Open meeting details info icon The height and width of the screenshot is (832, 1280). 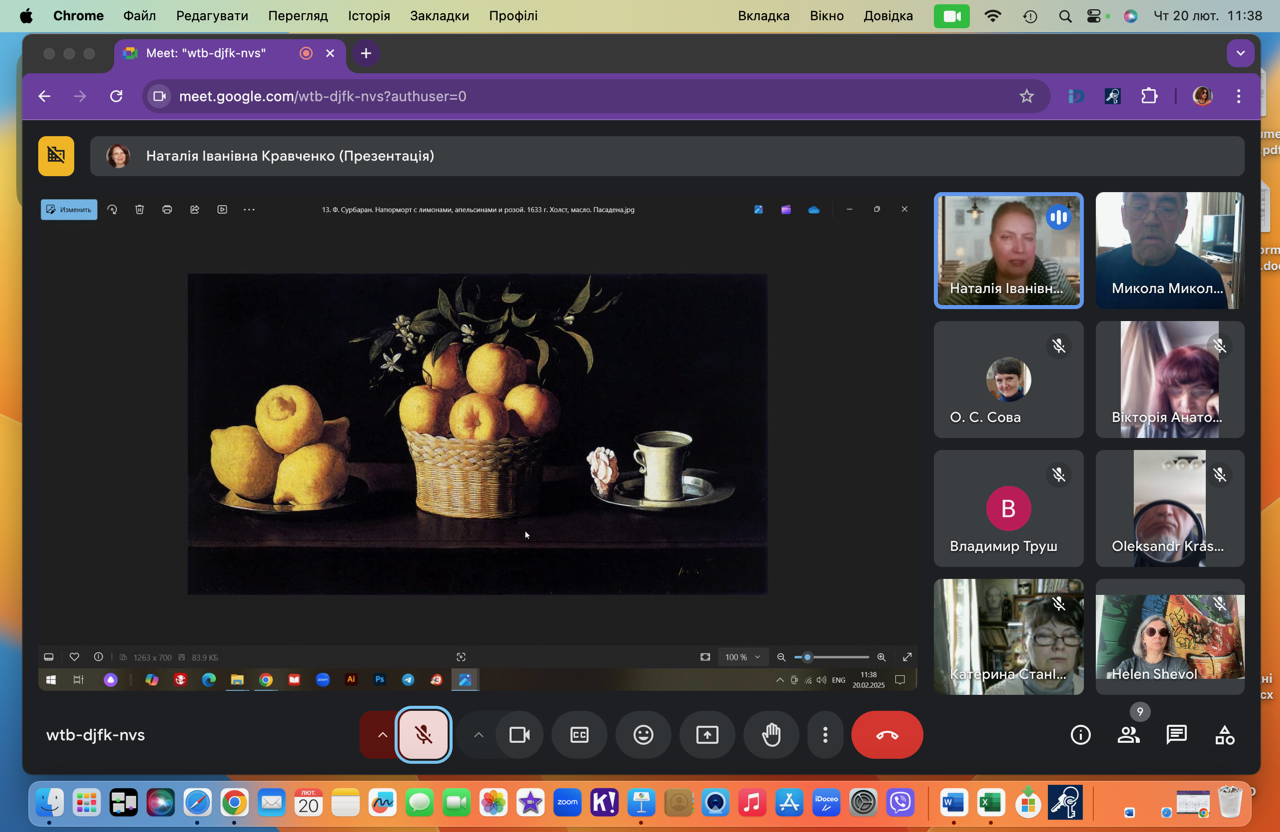[1081, 735]
